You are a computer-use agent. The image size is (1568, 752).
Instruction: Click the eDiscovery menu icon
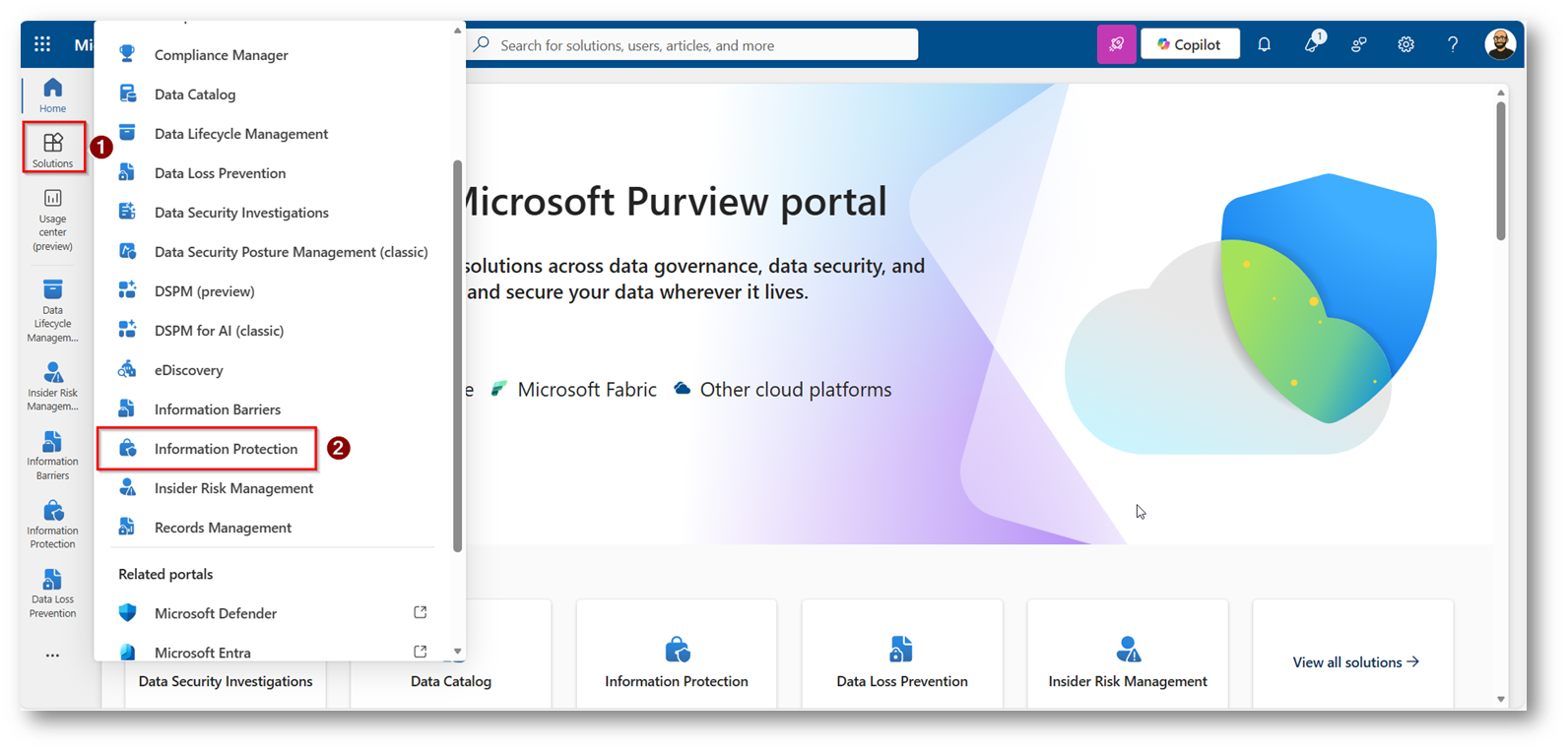point(128,369)
